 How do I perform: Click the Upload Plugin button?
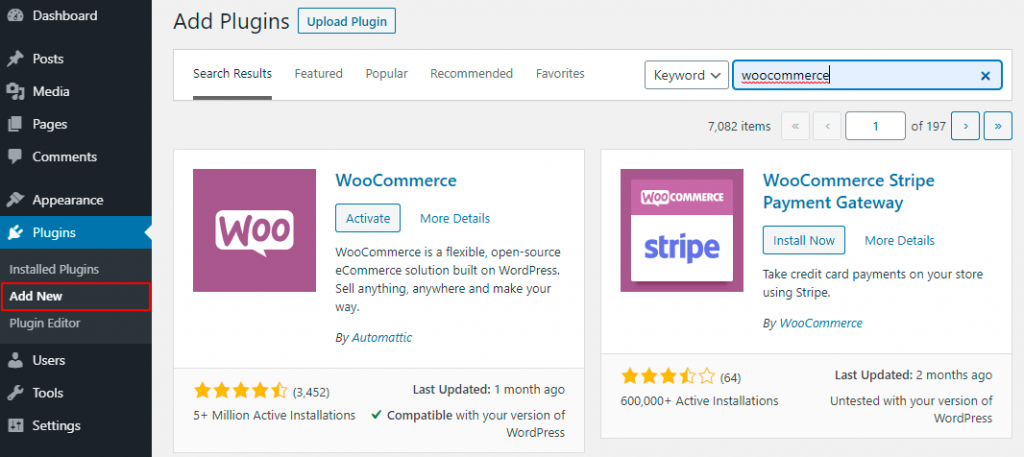pyautogui.click(x=347, y=21)
